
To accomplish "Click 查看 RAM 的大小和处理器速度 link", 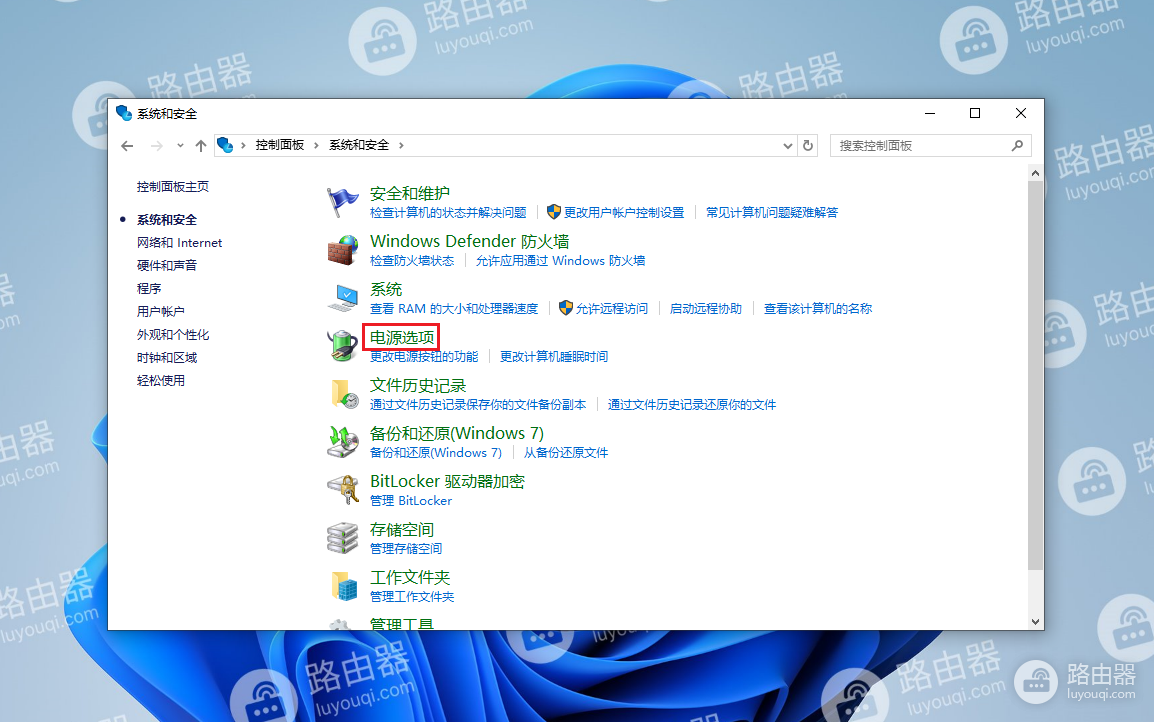I will 454,308.
